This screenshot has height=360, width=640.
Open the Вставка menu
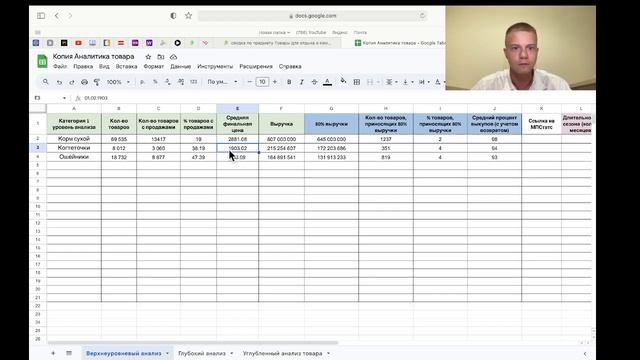pos(126,66)
